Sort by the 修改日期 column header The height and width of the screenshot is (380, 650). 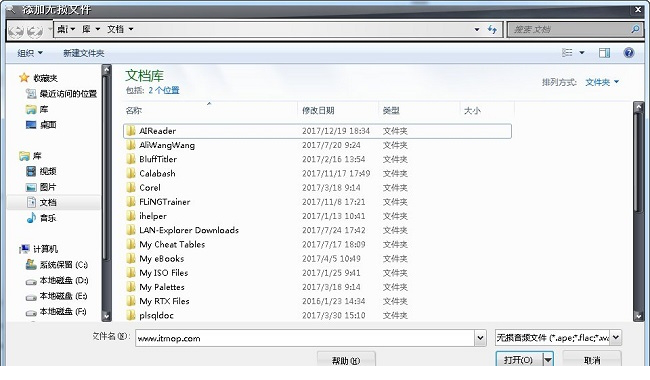338,110
